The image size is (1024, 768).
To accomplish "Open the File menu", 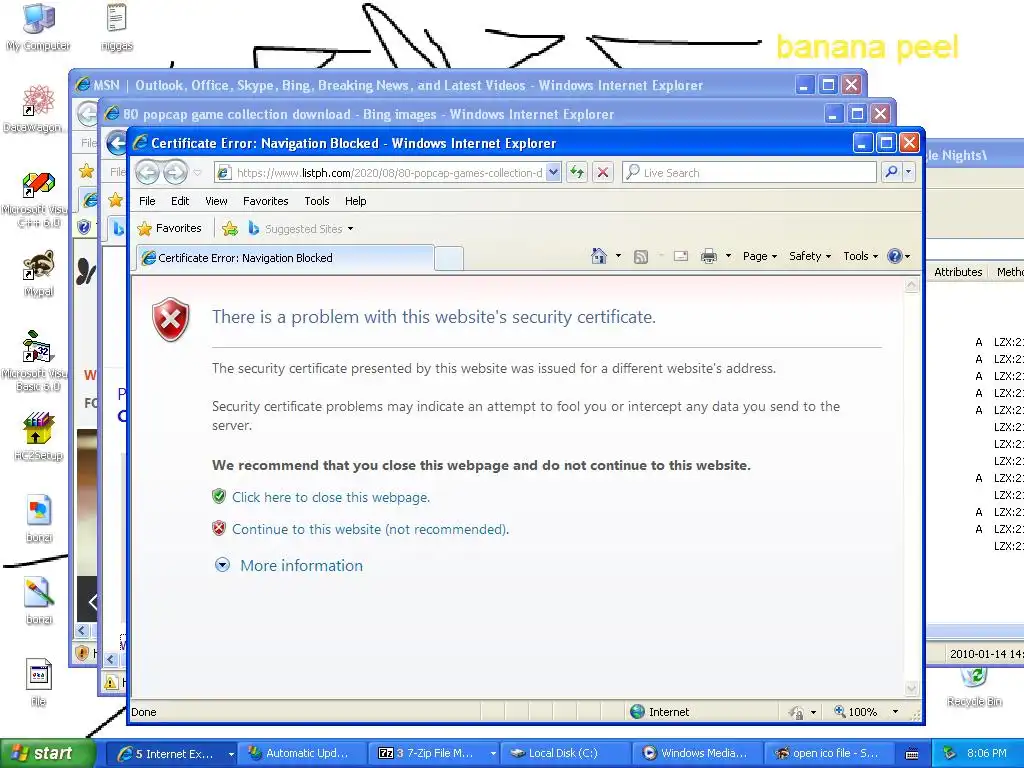I will (x=147, y=201).
